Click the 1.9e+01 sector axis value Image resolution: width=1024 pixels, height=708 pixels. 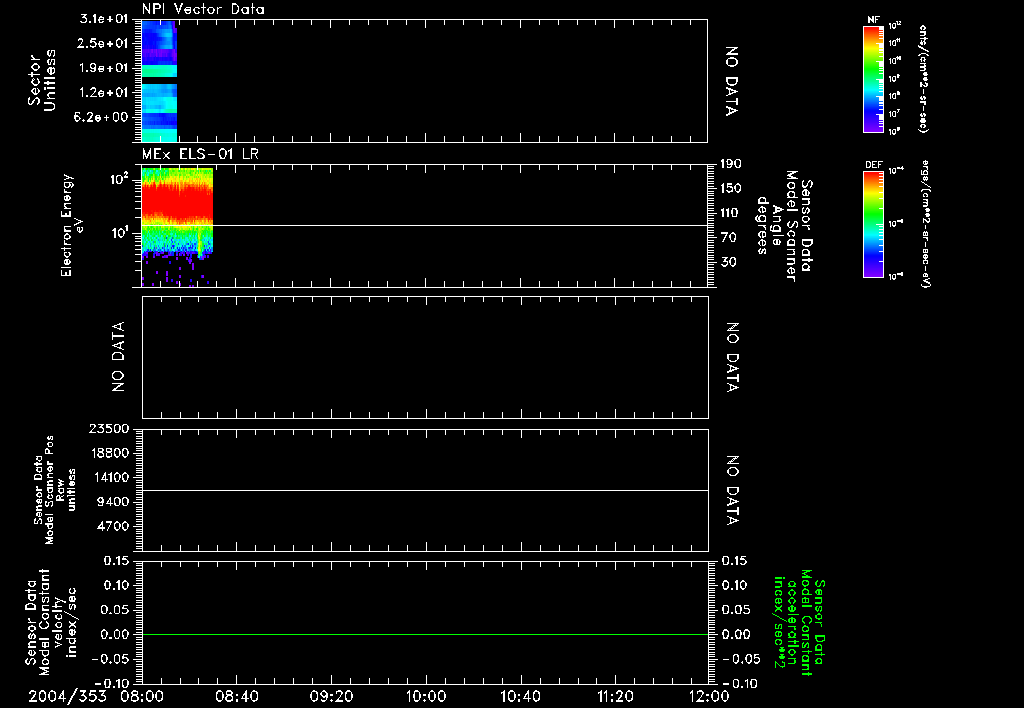(x=102, y=68)
